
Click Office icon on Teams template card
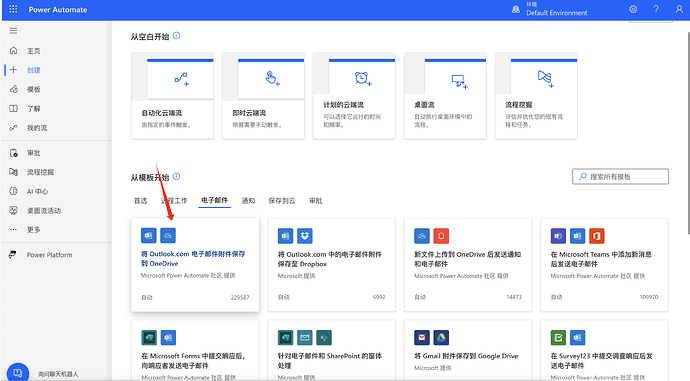click(x=597, y=236)
